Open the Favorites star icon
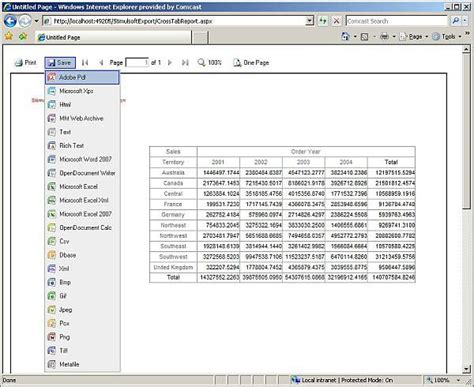The image size is (474, 387). coord(9,36)
